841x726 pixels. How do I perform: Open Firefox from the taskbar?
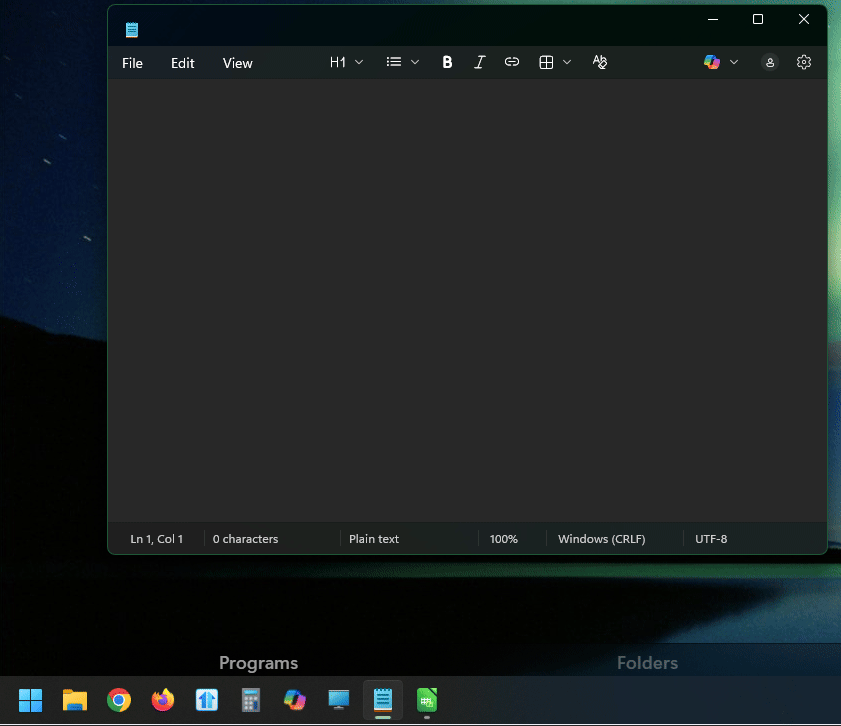pyautogui.click(x=163, y=700)
